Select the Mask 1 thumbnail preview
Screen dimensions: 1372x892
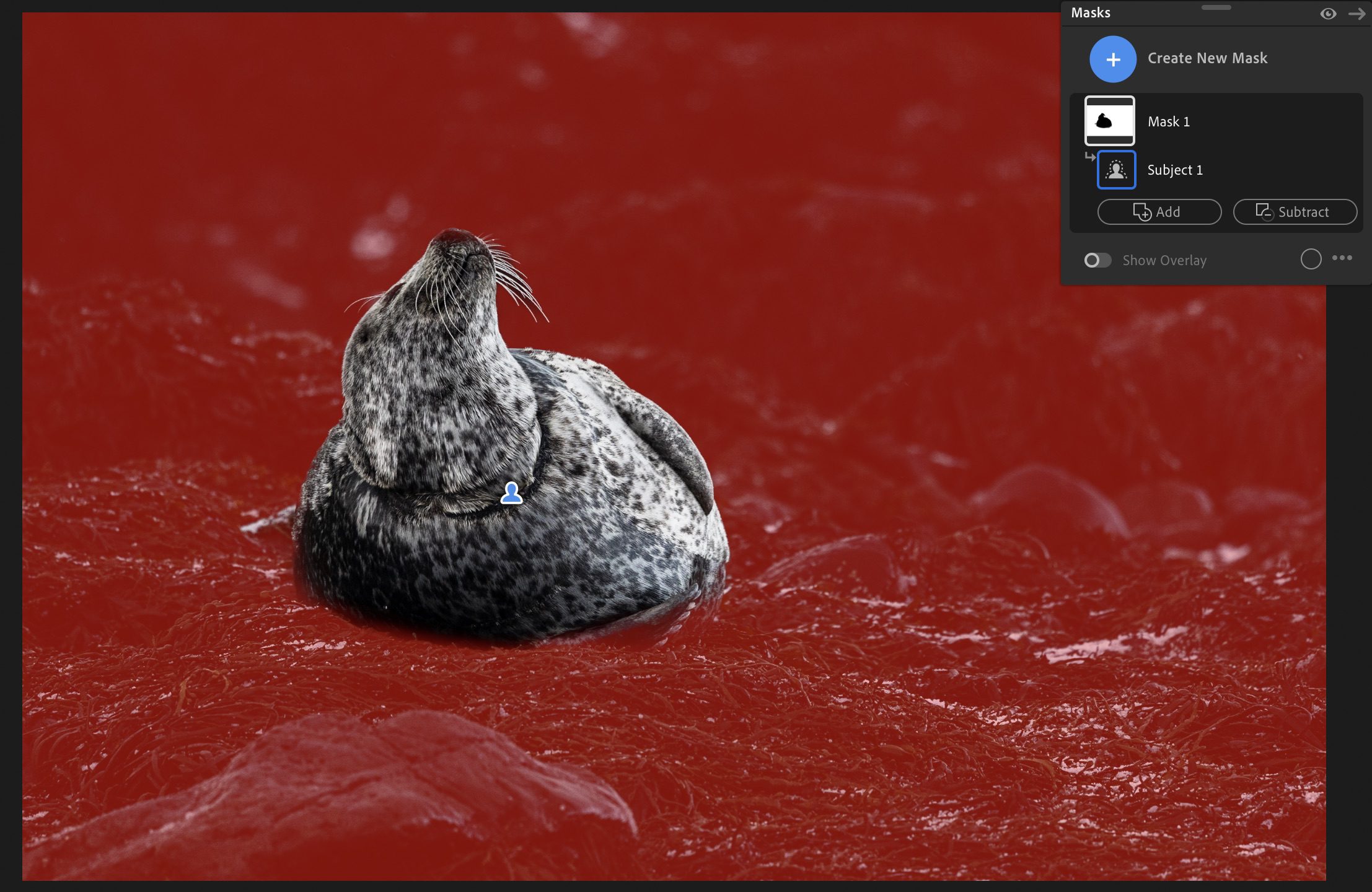pyautogui.click(x=1109, y=121)
